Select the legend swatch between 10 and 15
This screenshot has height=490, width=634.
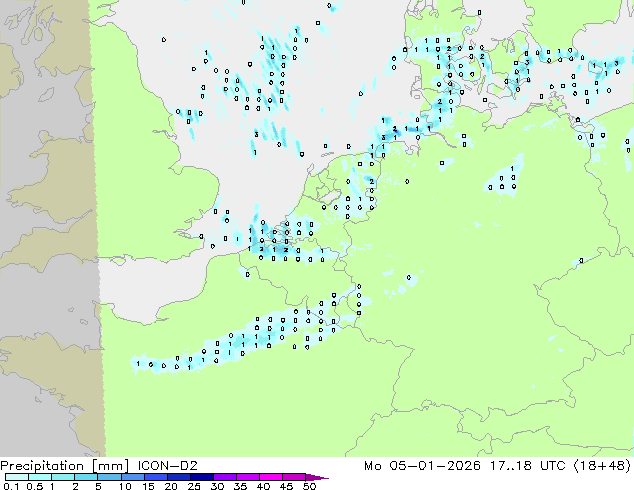(133, 477)
